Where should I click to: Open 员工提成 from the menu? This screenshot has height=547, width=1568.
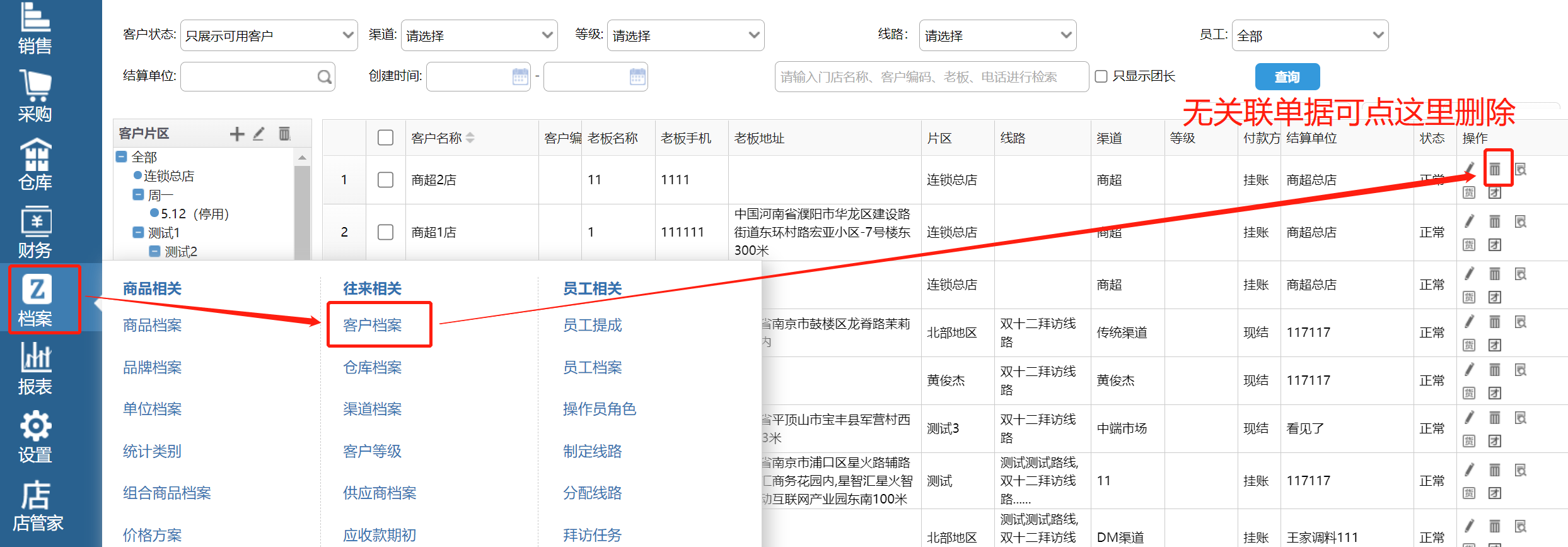point(593,325)
